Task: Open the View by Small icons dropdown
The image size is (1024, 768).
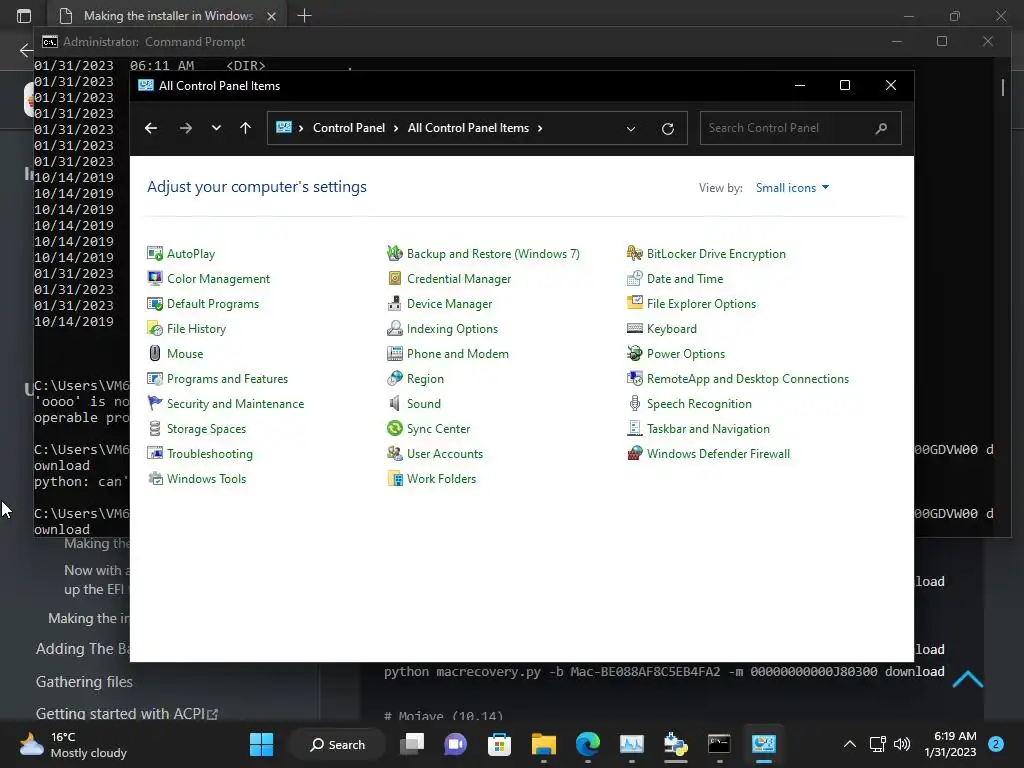Action: (x=792, y=188)
